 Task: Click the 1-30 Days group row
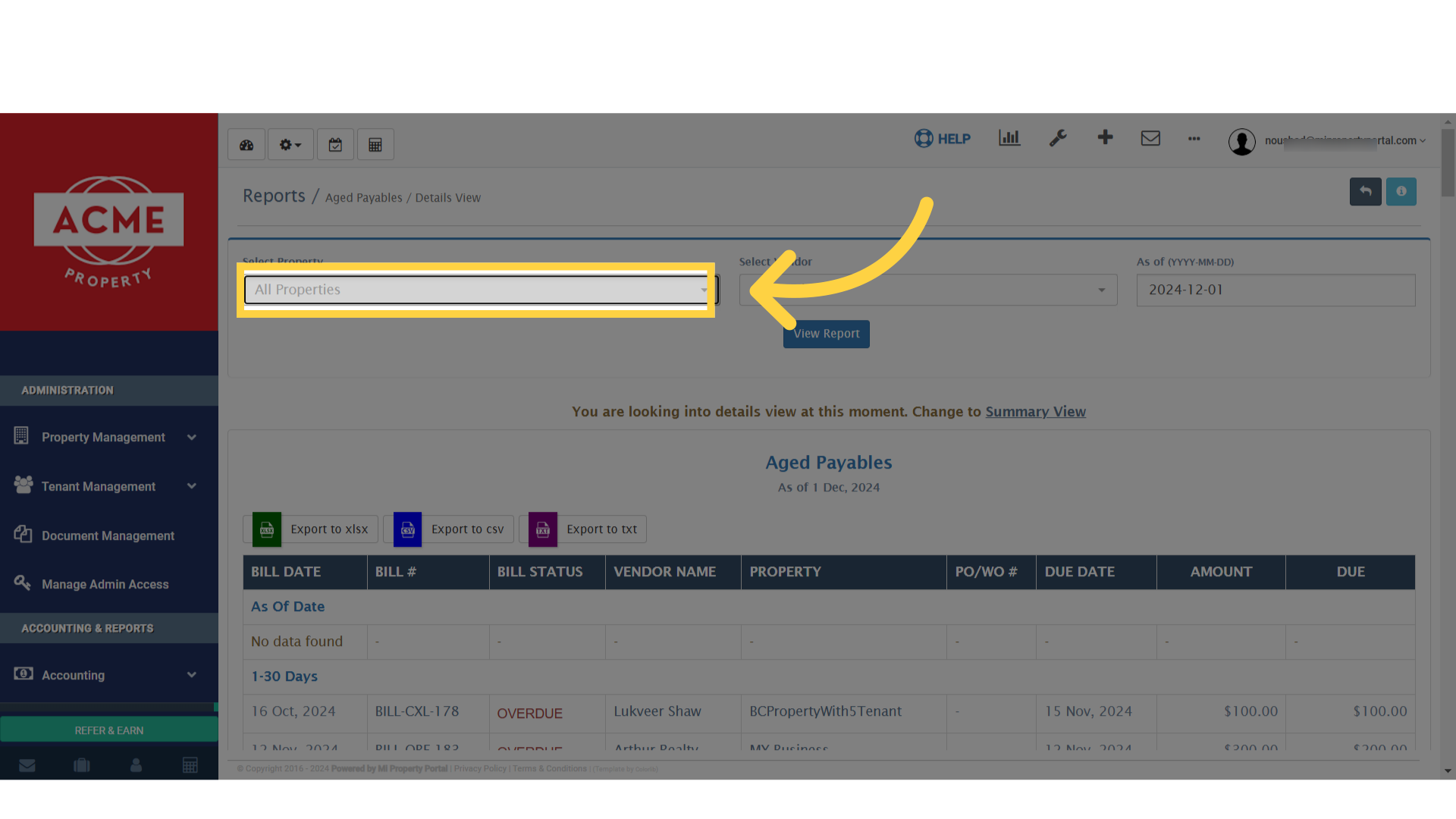pos(829,676)
